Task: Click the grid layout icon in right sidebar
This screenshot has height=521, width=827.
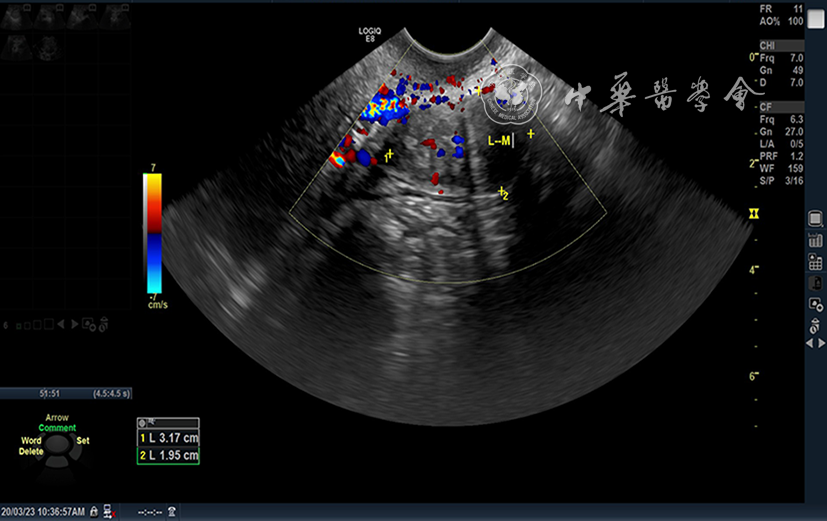Action: coord(815,262)
